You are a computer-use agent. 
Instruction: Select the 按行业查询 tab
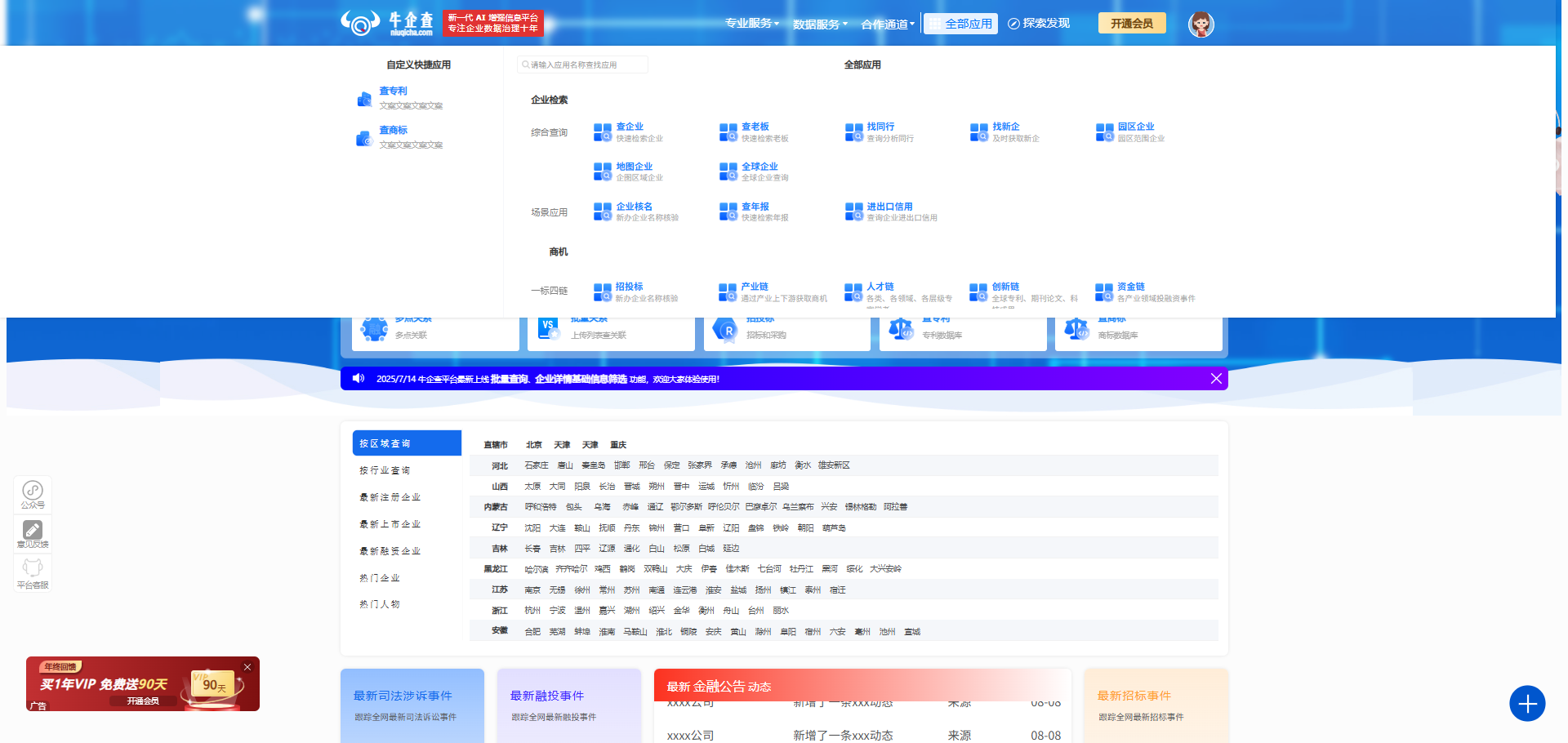[x=385, y=470]
